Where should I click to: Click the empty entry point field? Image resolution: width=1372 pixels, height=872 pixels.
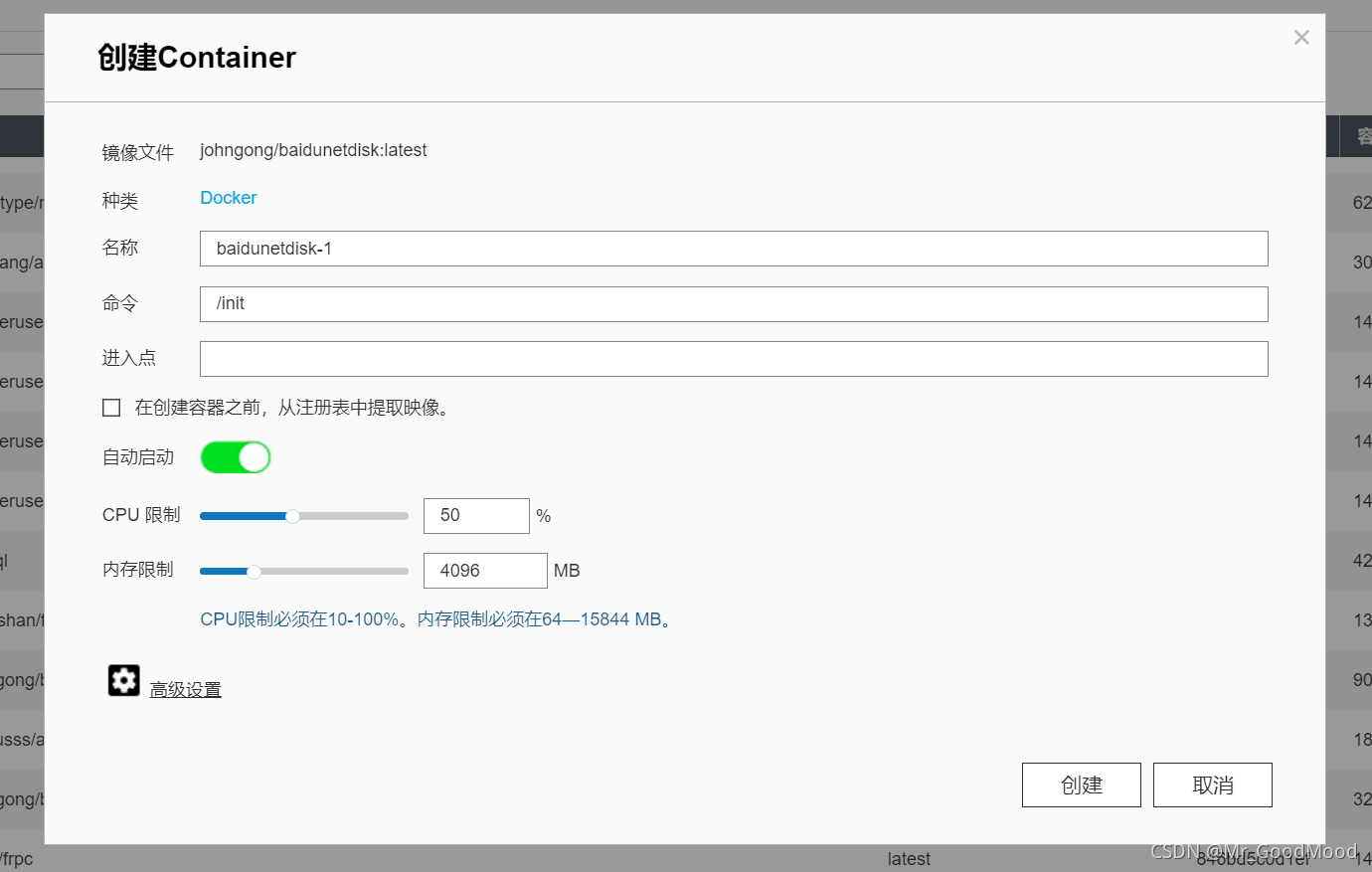[734, 359]
